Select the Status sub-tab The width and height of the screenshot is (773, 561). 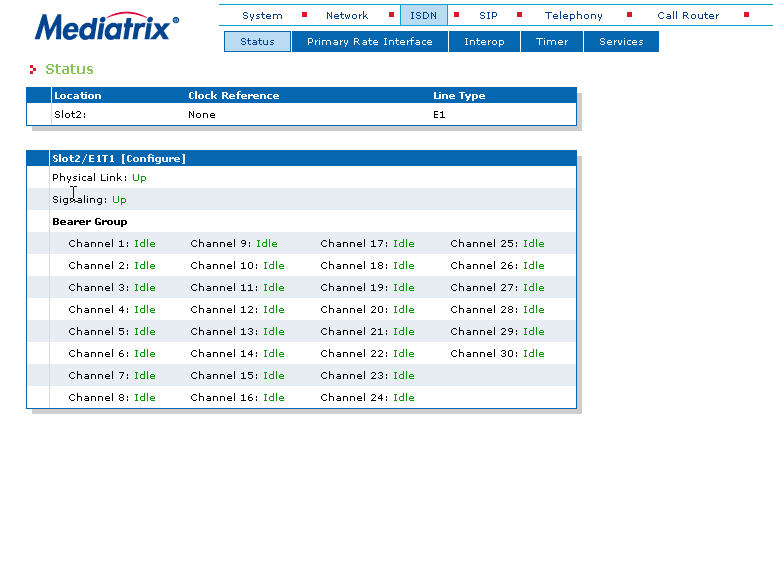click(x=257, y=41)
